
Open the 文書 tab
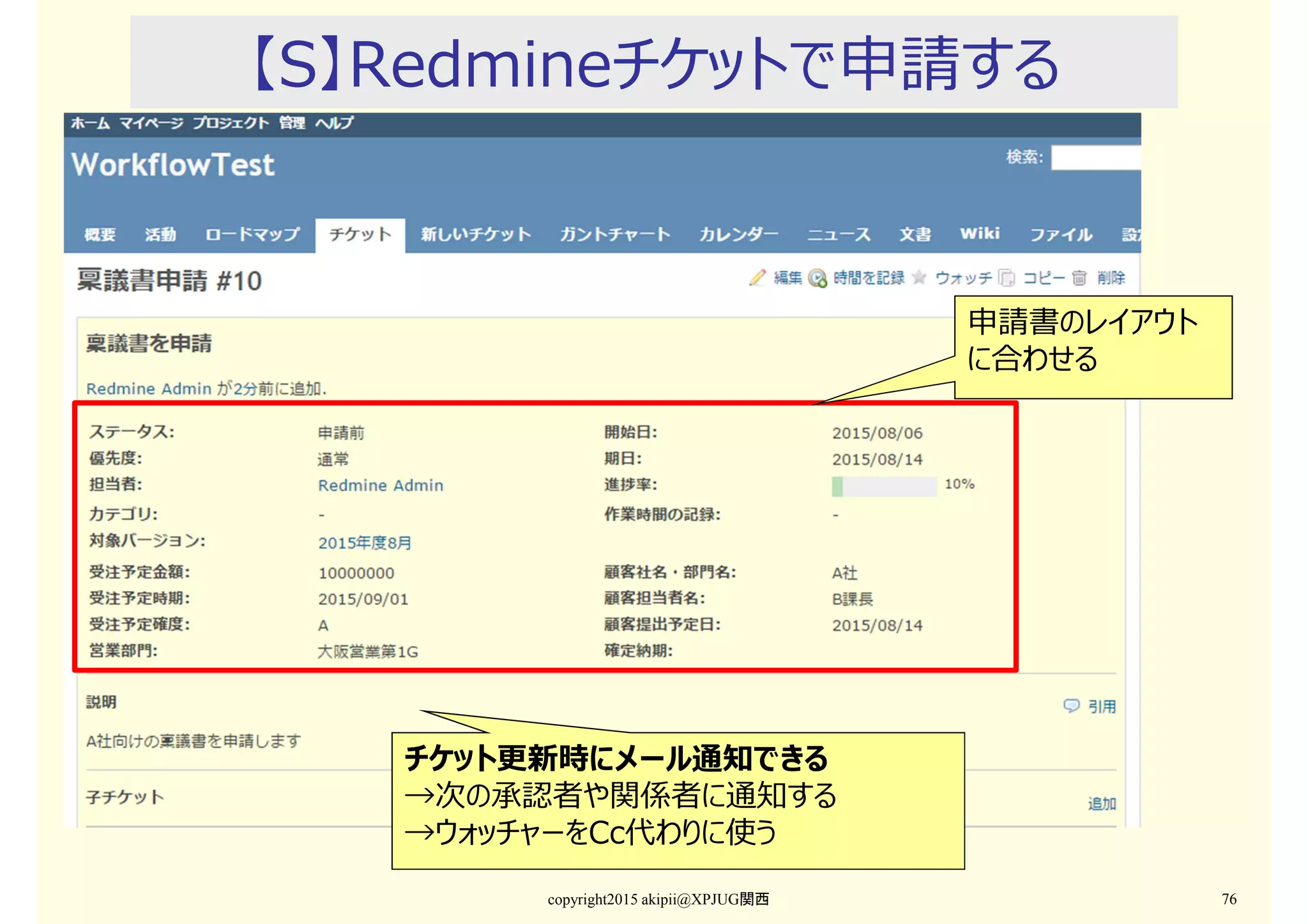tap(915, 234)
